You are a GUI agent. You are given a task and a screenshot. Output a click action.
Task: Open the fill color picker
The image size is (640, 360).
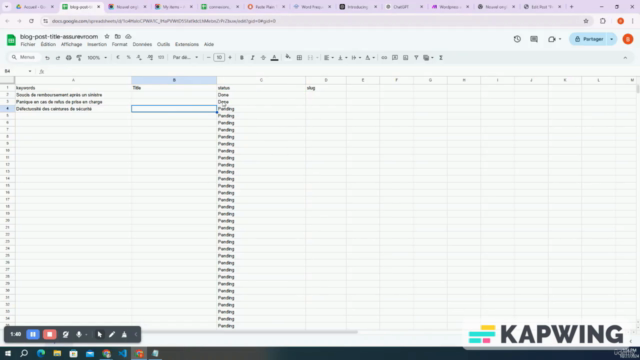pos(288,58)
